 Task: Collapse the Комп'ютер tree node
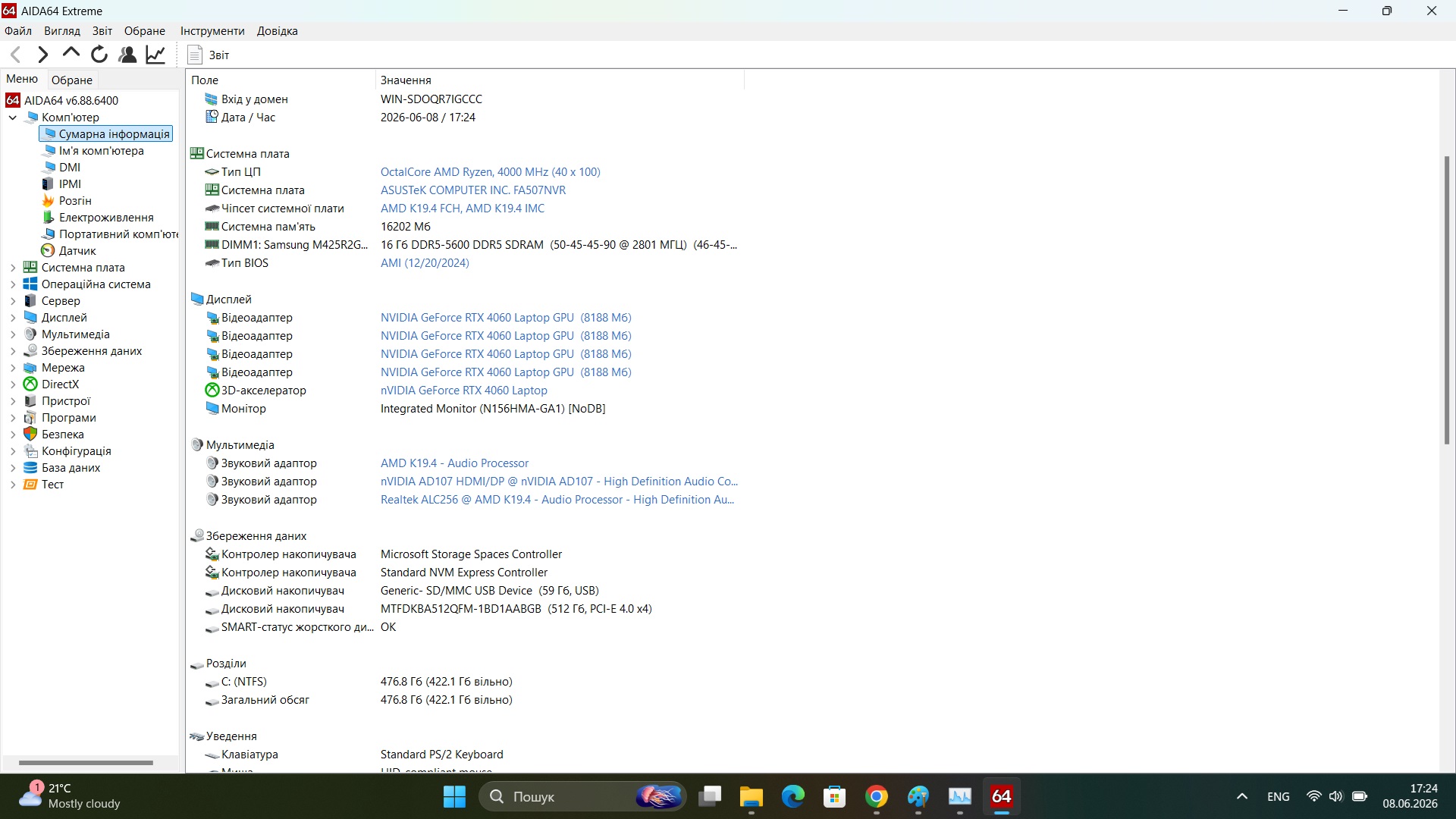point(13,118)
